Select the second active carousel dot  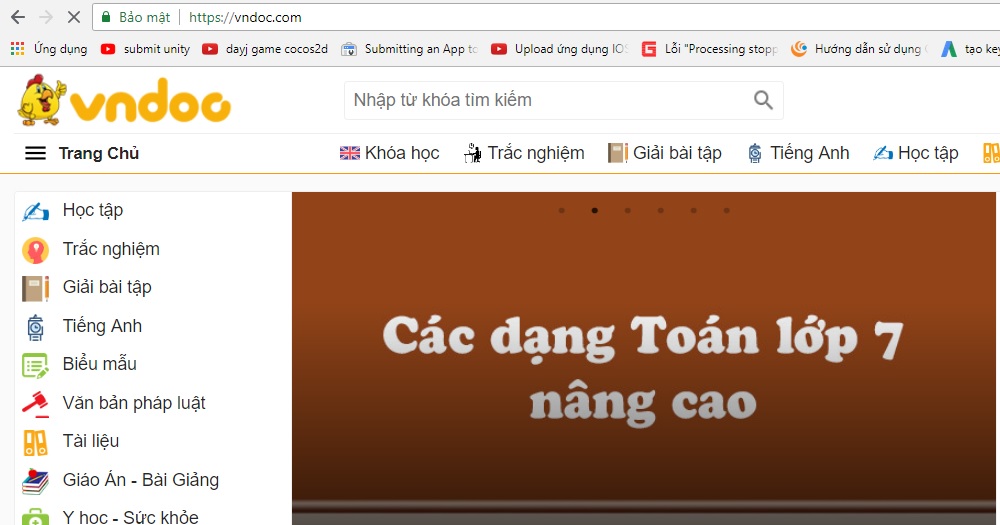coord(594,211)
